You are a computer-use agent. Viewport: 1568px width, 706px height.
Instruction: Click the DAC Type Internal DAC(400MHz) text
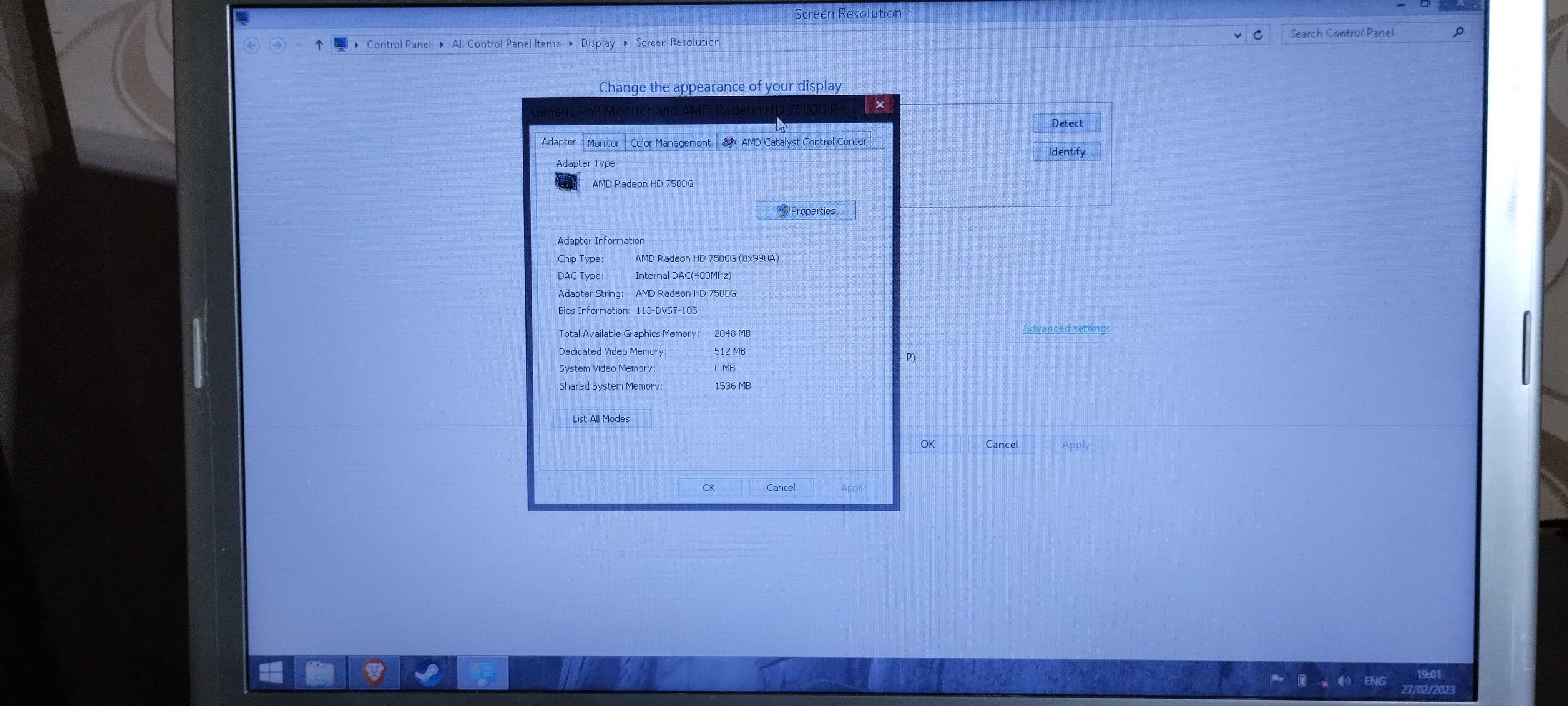pos(683,275)
